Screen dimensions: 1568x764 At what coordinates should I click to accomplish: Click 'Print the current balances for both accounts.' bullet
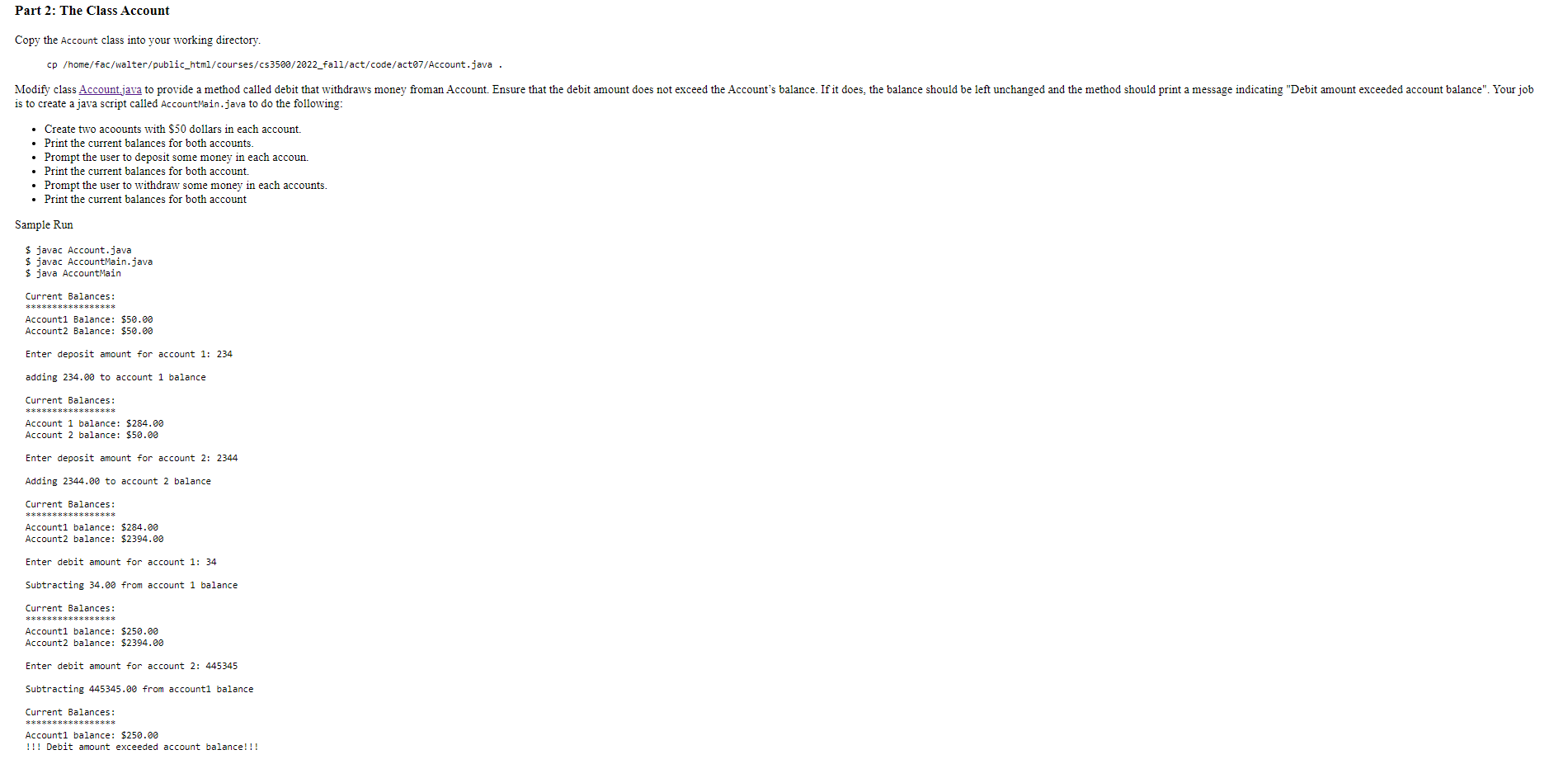pyautogui.click(x=148, y=143)
